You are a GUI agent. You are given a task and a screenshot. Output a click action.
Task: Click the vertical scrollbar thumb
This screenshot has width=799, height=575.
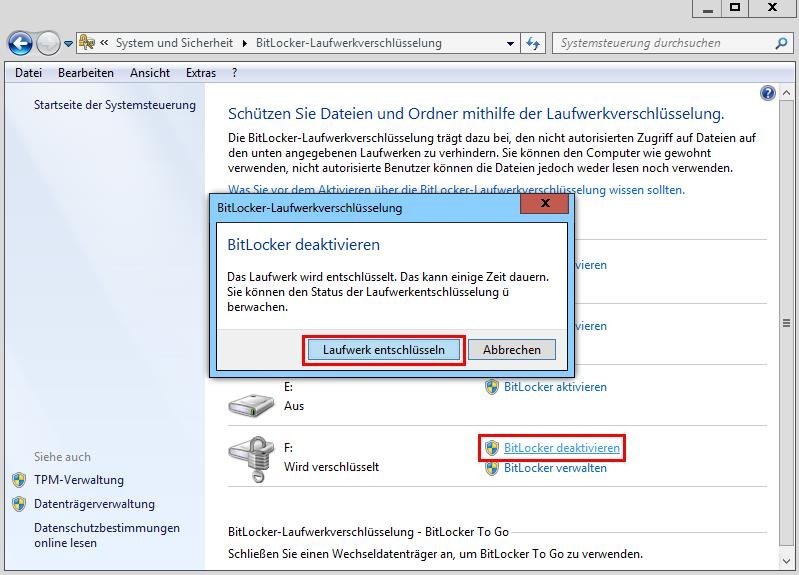tap(786, 323)
